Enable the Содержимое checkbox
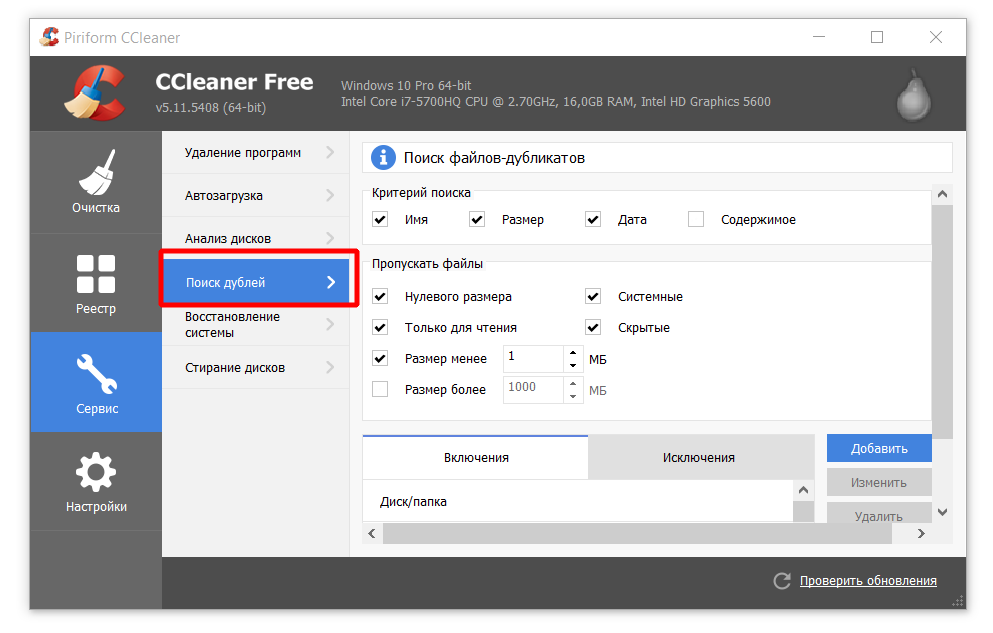 (696, 220)
